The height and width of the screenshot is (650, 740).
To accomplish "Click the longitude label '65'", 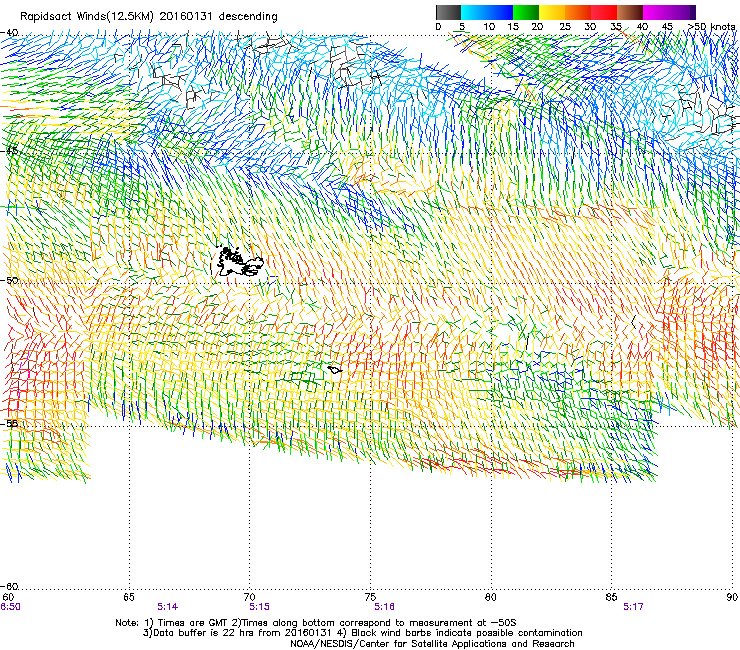I will (129, 597).
